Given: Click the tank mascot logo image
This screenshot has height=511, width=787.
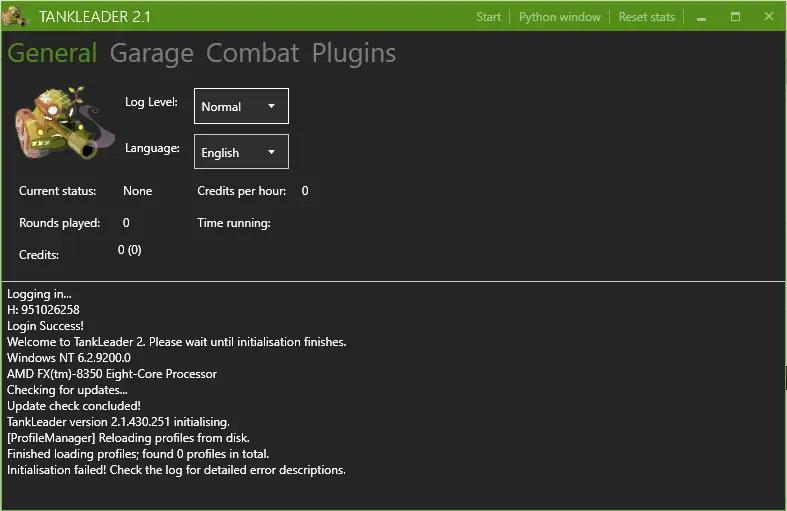Looking at the screenshot, I should tap(65, 123).
